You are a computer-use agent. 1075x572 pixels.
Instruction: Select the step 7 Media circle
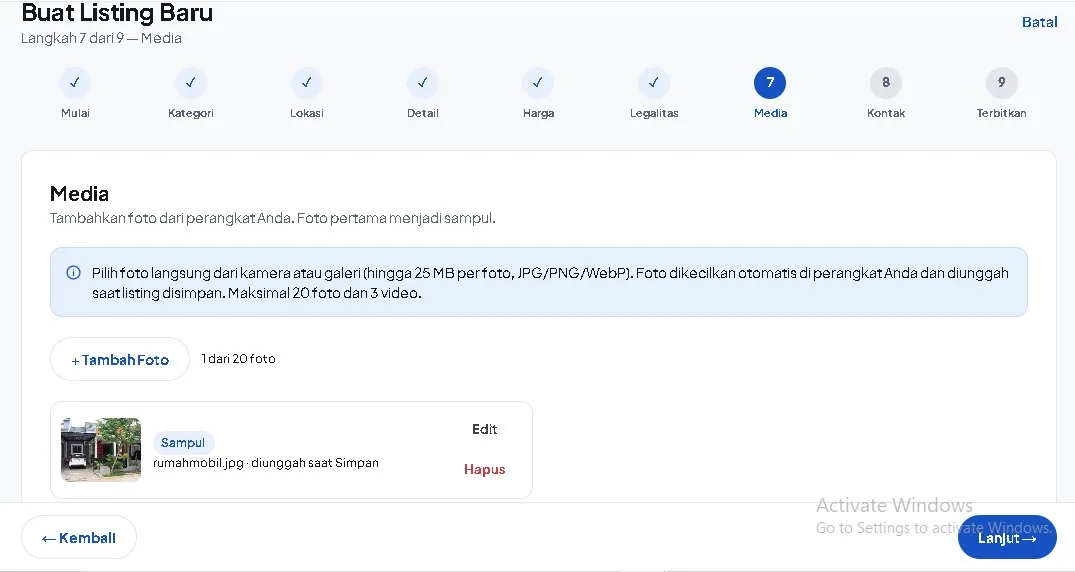click(x=770, y=83)
